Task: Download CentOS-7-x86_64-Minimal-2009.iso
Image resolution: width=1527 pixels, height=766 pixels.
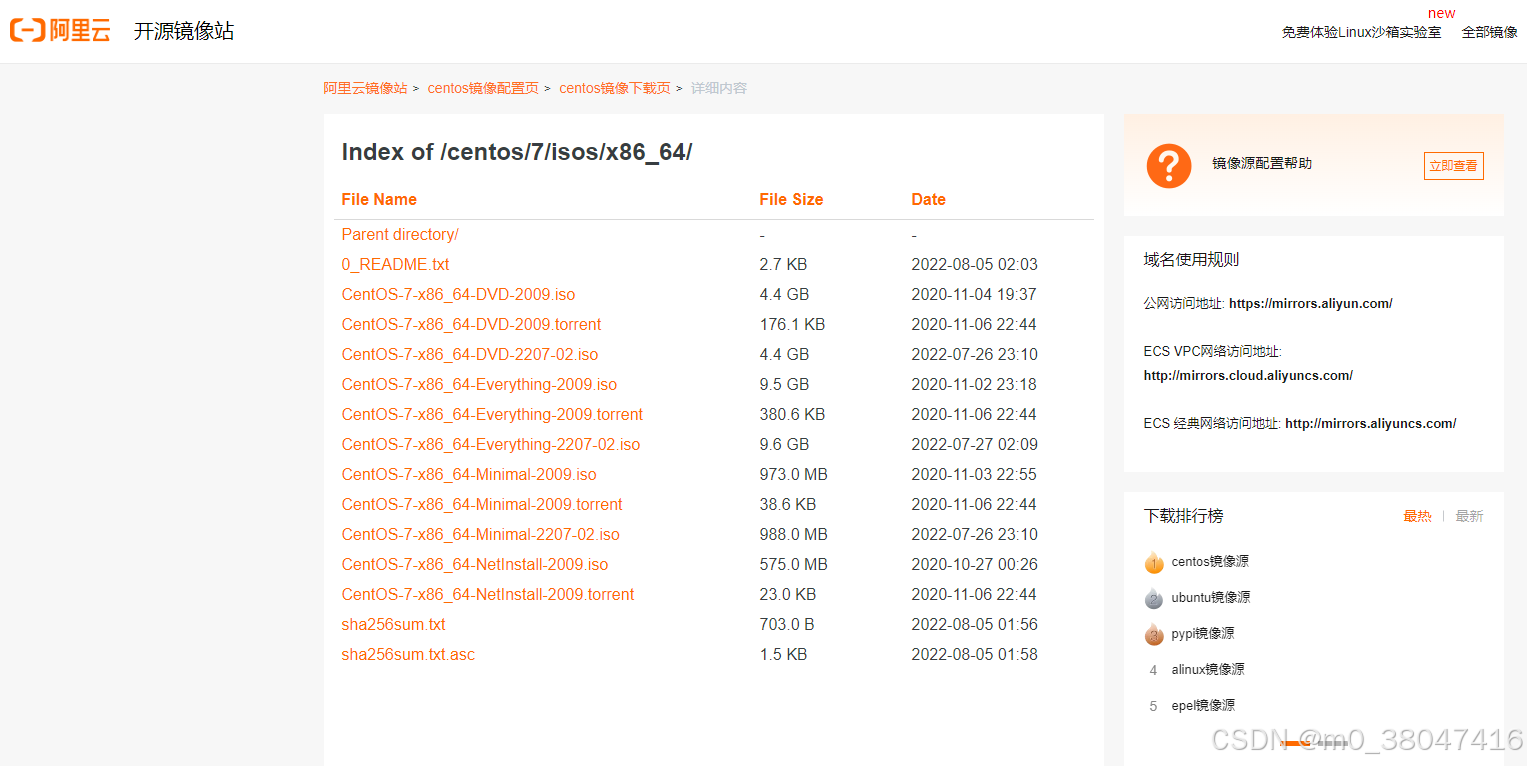Action: tap(469, 474)
